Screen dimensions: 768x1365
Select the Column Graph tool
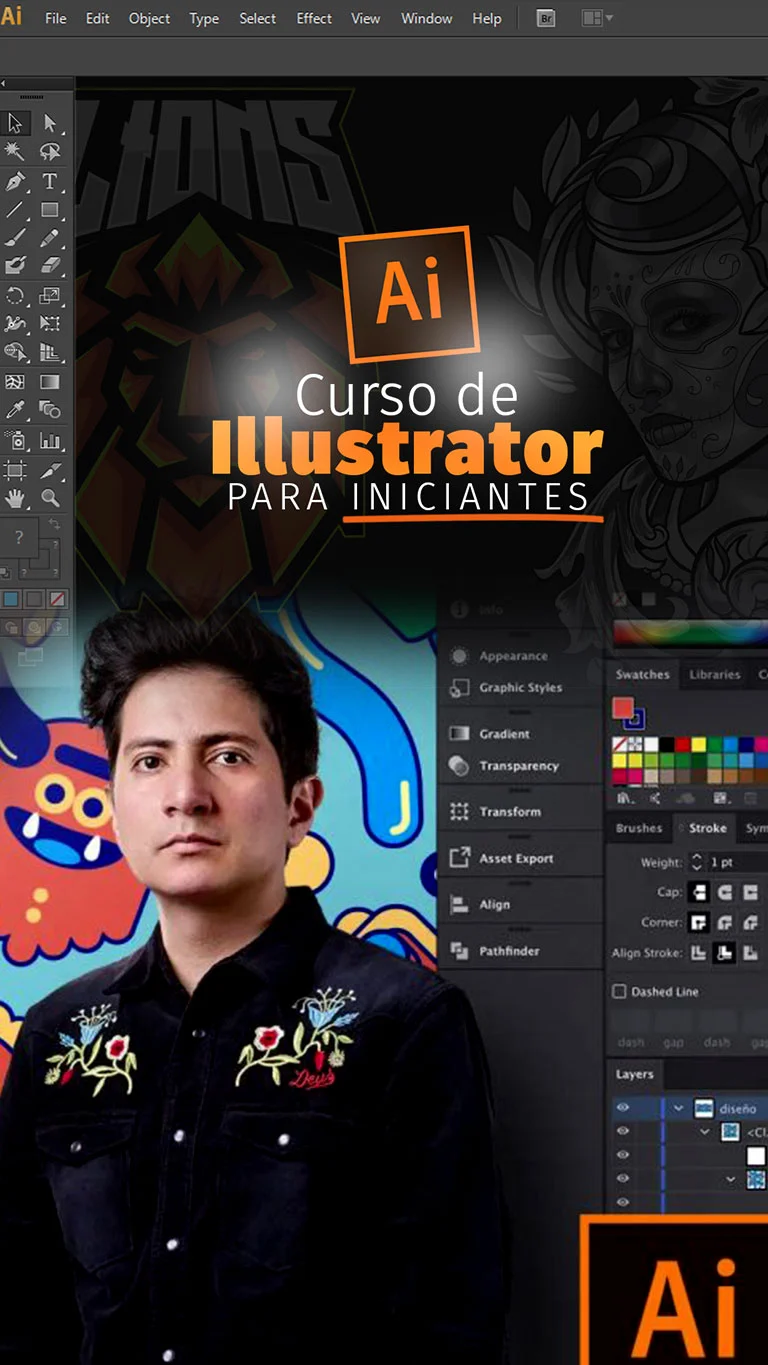[50, 440]
